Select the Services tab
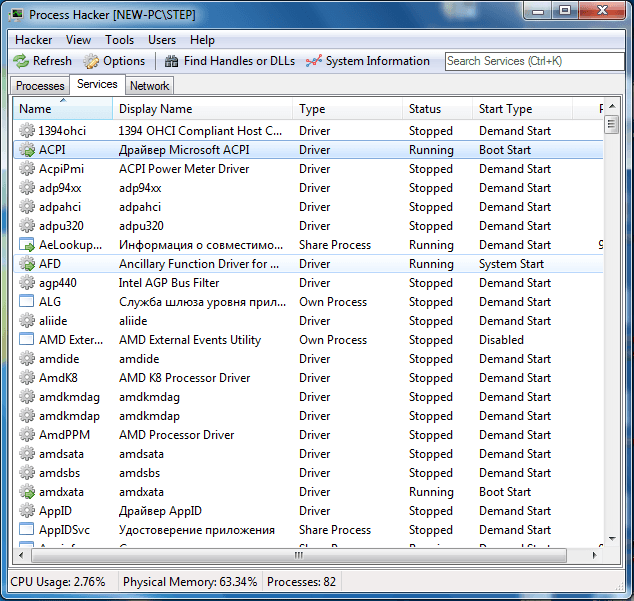The image size is (634, 601). click(x=97, y=84)
